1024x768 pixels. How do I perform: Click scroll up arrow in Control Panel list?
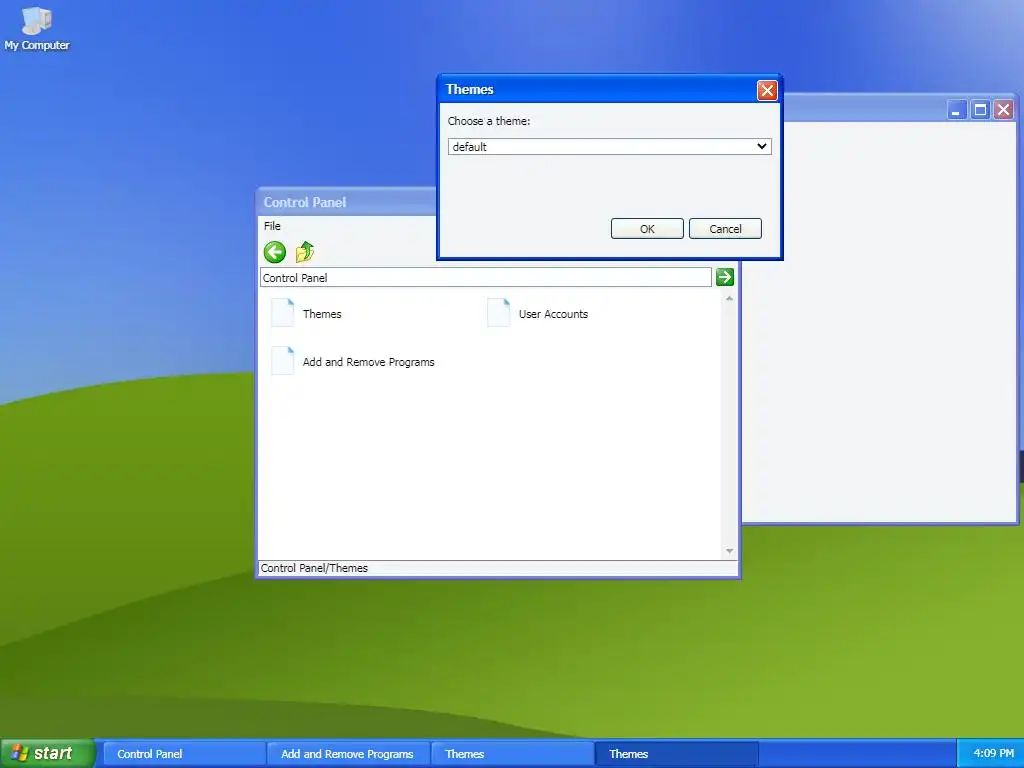729,298
